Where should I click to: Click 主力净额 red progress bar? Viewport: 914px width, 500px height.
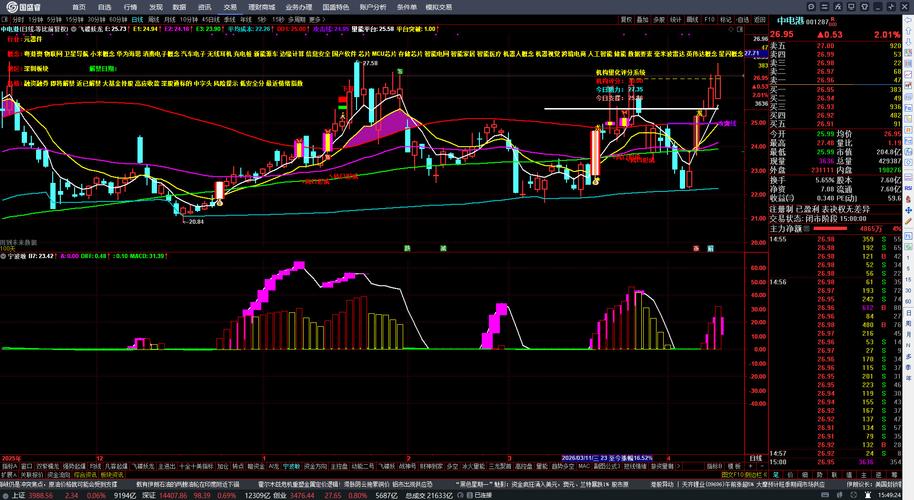click(x=830, y=228)
